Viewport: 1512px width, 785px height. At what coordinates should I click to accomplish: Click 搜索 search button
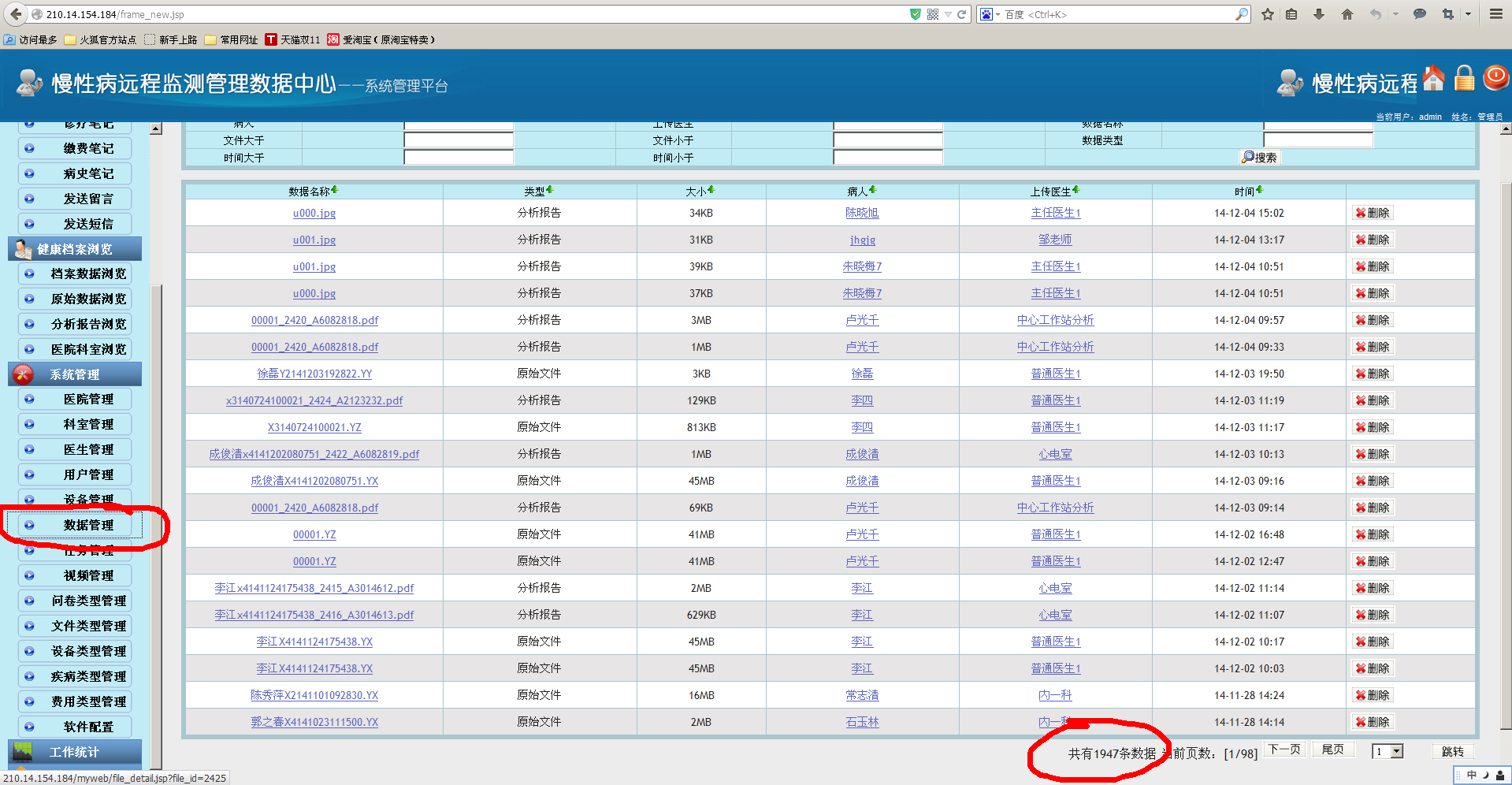(x=1260, y=157)
